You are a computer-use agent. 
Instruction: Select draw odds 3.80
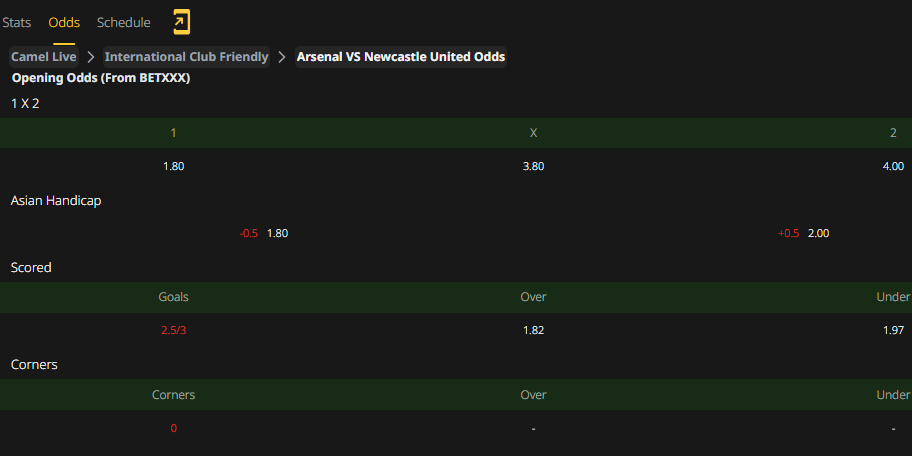click(x=533, y=166)
